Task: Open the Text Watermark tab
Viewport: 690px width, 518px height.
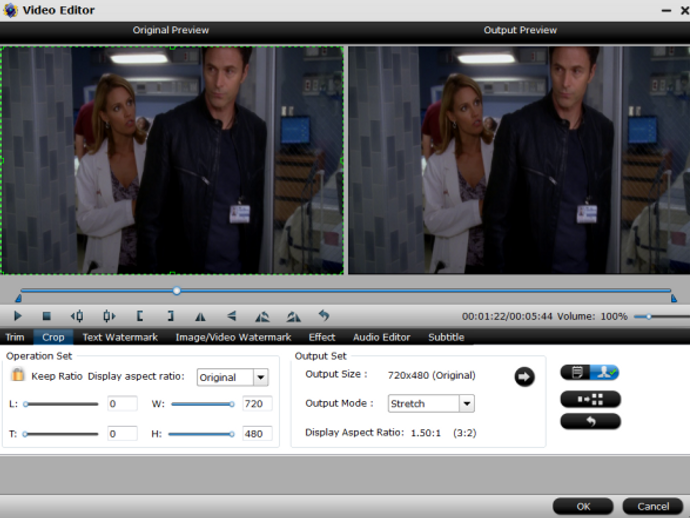Action: [120, 337]
